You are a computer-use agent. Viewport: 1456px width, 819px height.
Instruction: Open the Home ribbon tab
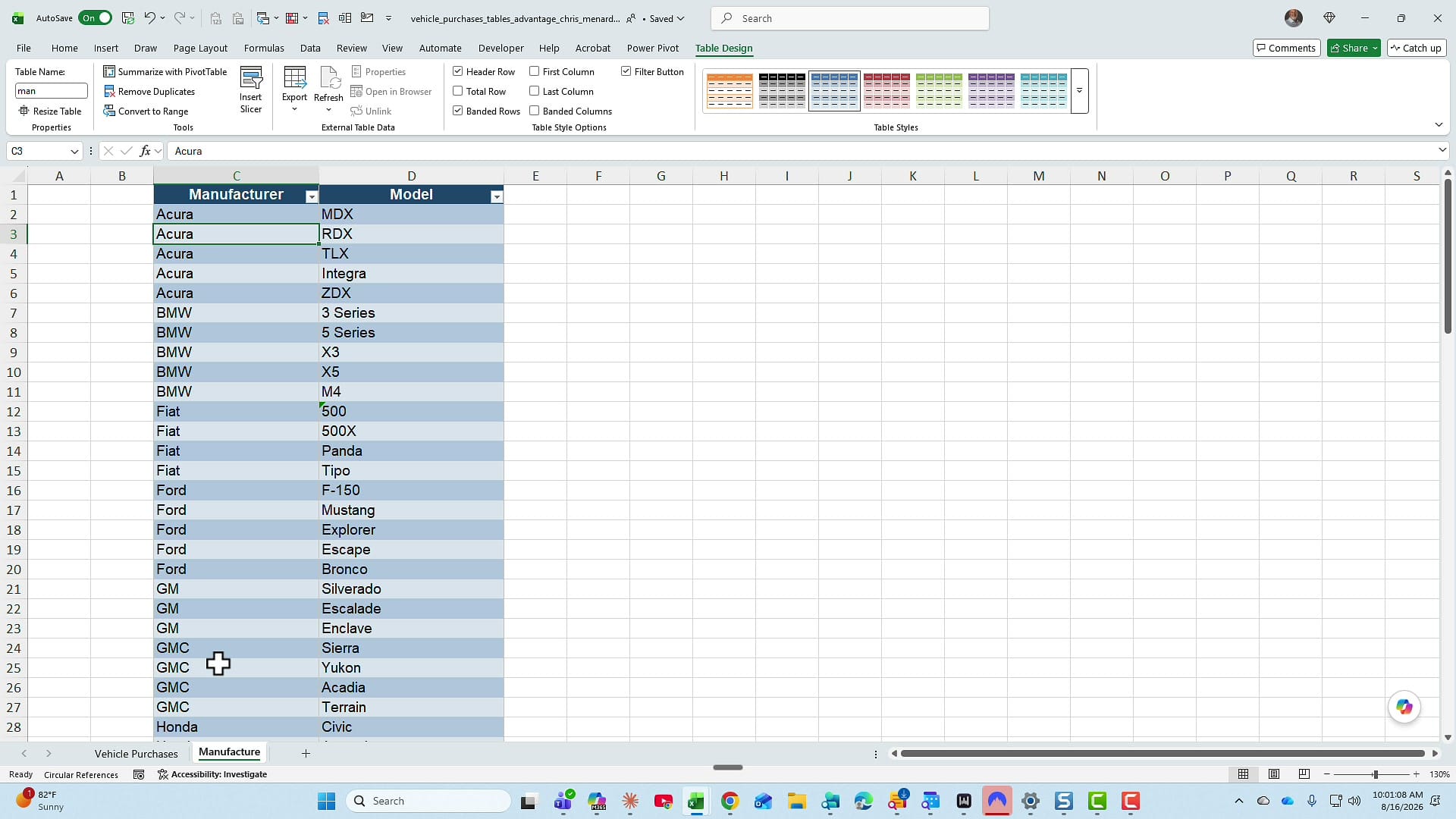64,48
